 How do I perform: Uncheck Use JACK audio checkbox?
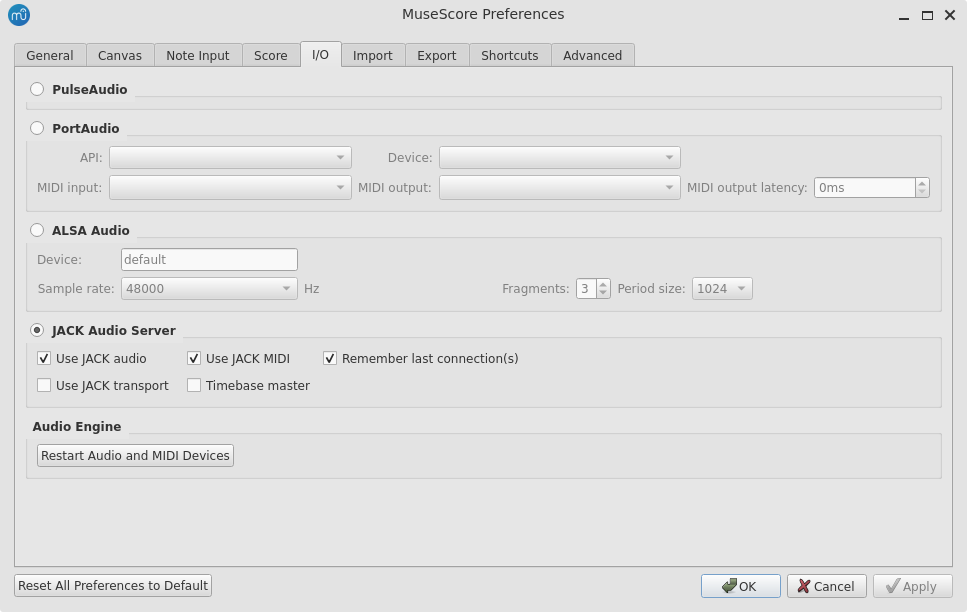44,358
